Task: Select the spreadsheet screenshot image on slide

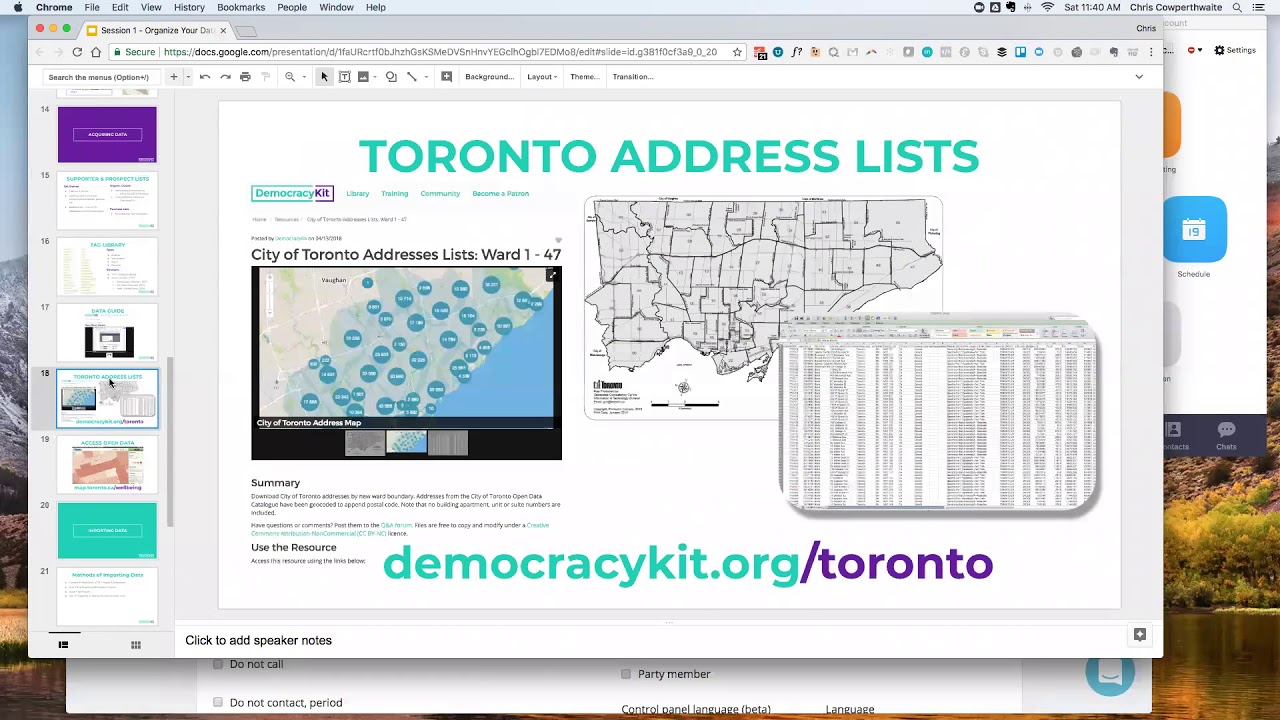Action: tap(939, 415)
